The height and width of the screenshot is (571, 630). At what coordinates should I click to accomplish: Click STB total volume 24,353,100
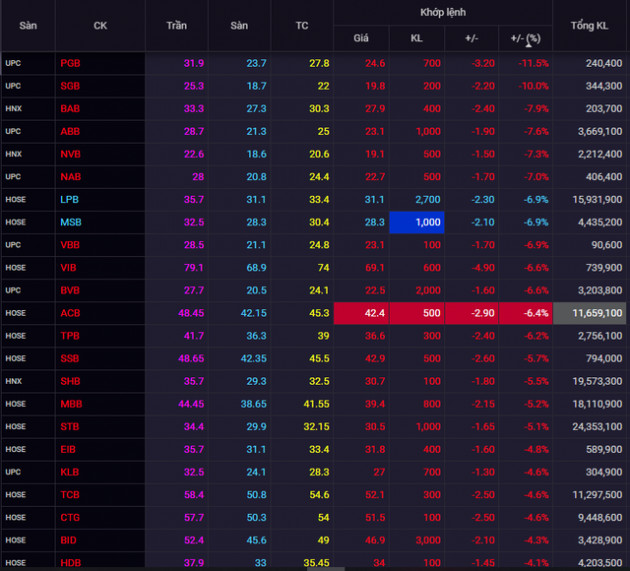point(597,426)
